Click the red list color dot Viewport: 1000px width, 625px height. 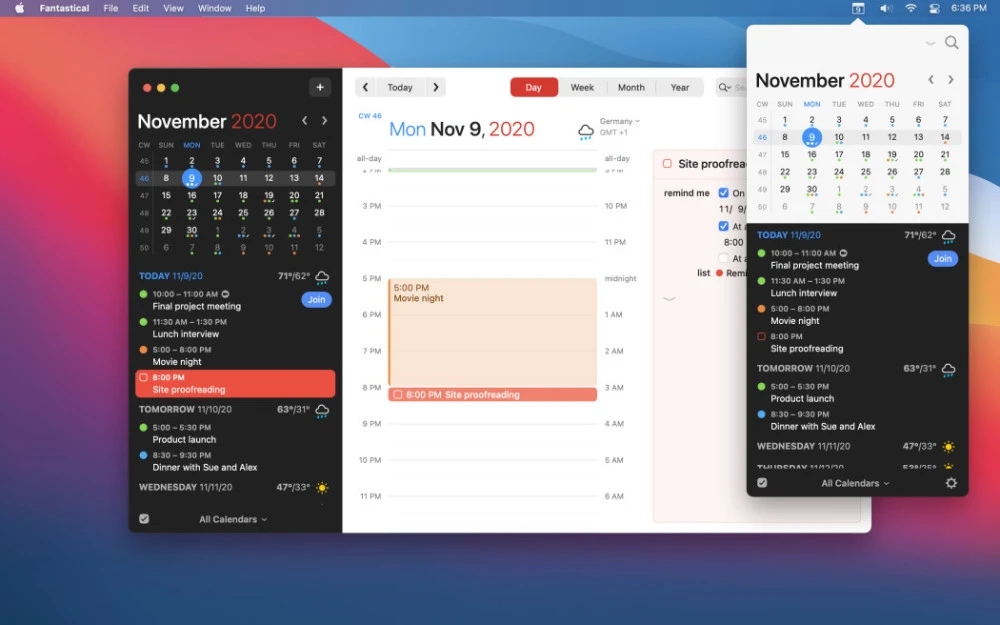click(x=719, y=273)
